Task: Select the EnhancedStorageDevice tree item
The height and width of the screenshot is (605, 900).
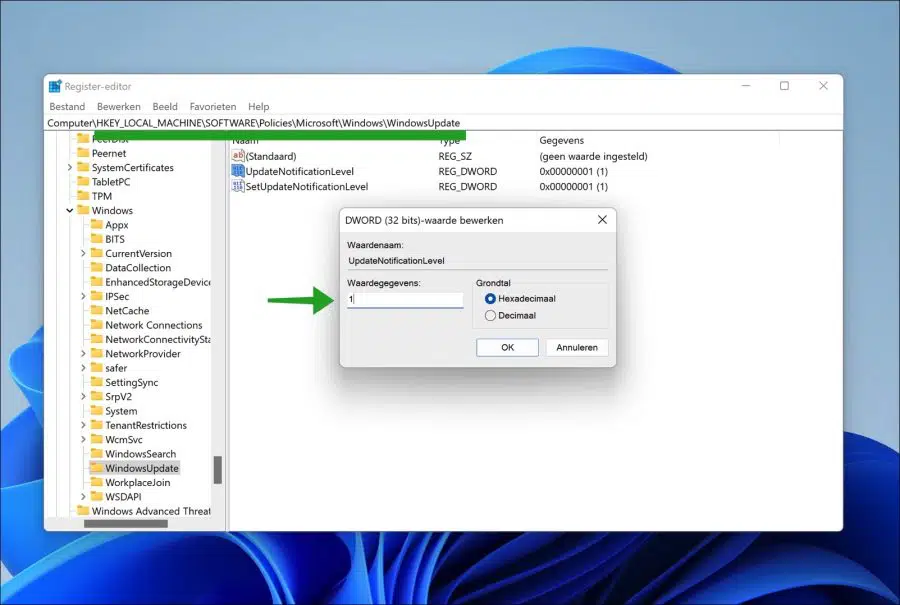Action: [x=157, y=282]
